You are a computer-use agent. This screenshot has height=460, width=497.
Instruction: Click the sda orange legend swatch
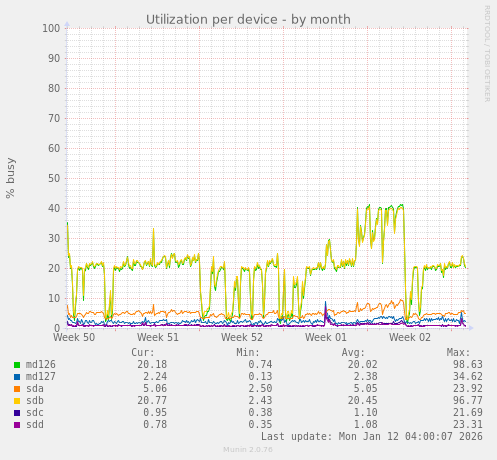point(17,389)
